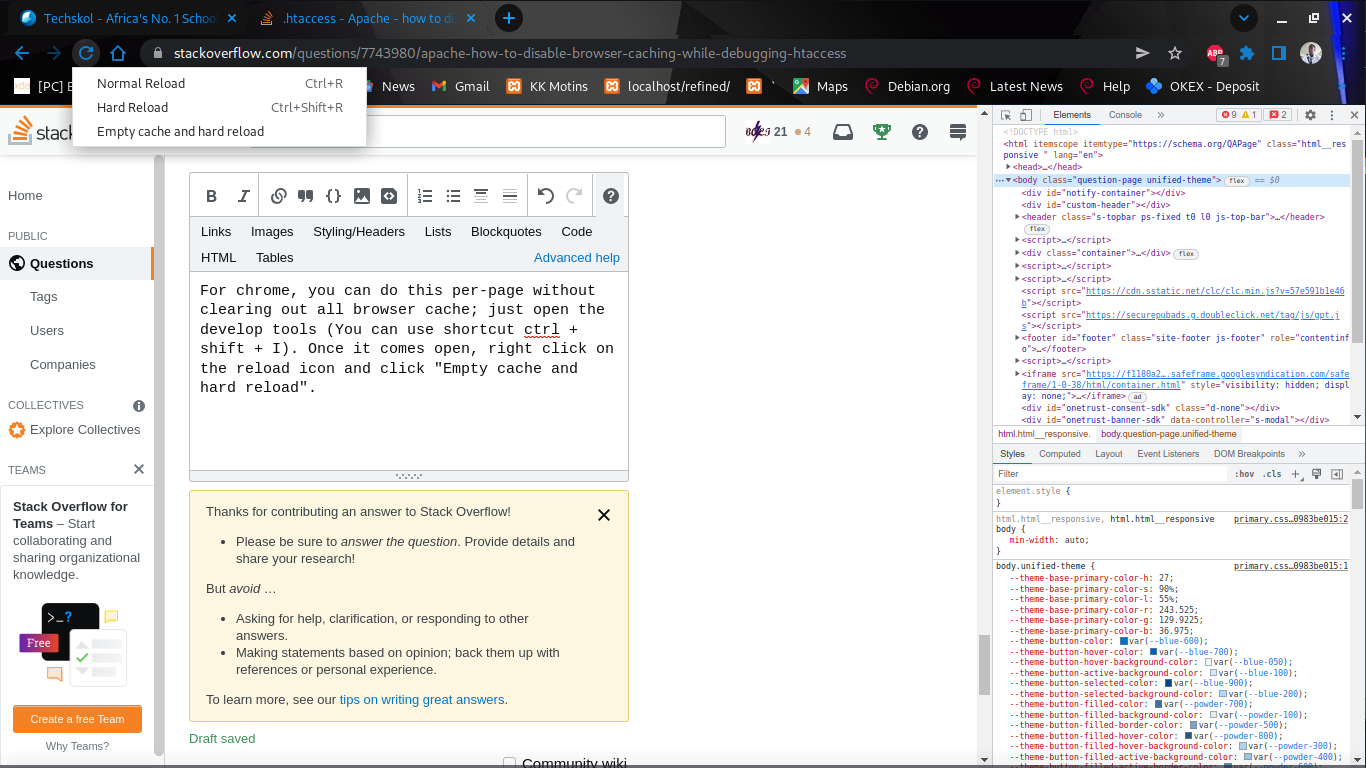The image size is (1366, 768).
Task: Toggle the :hov element state panel
Action: click(1244, 474)
